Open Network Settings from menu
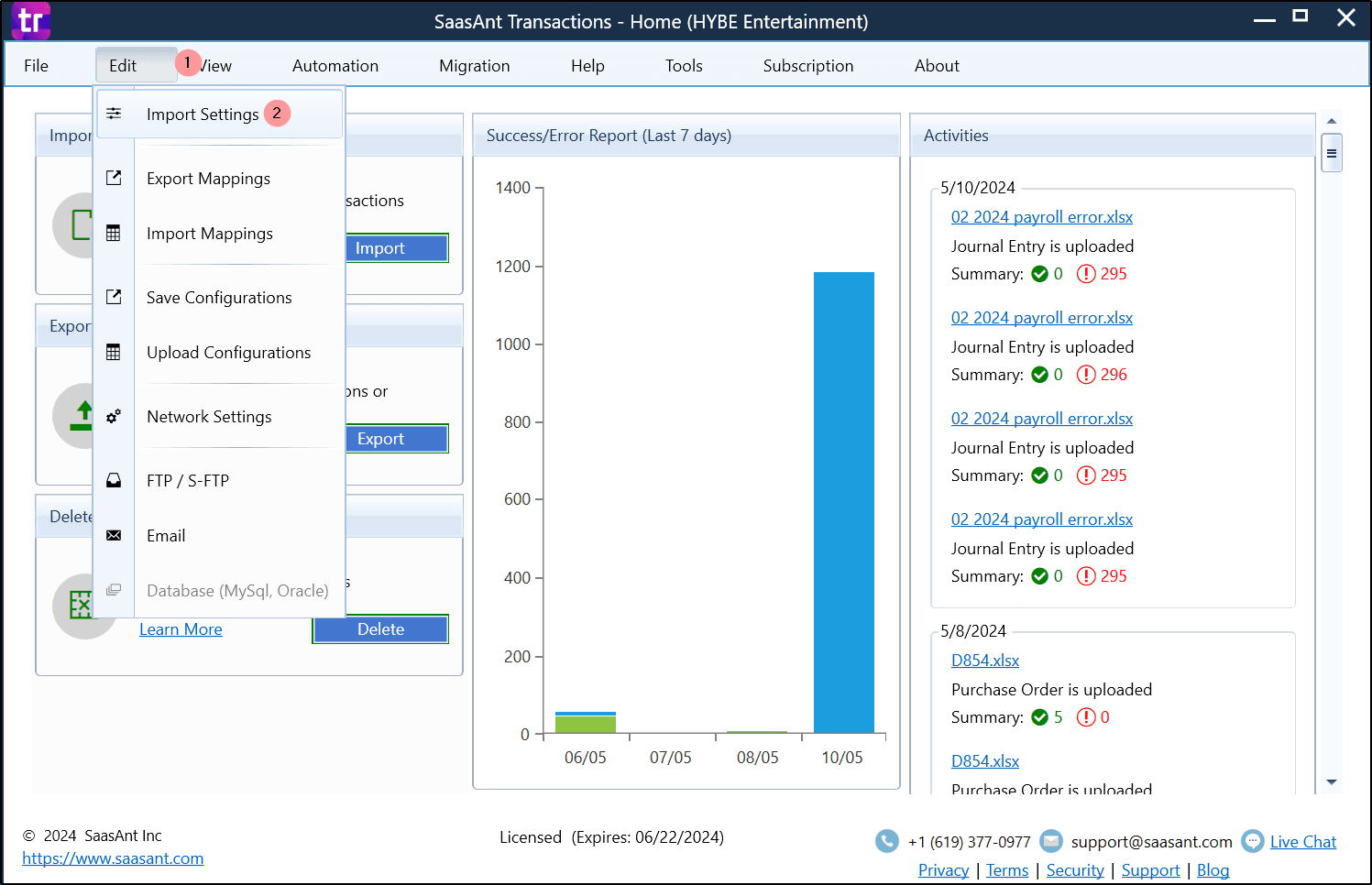 point(220,416)
